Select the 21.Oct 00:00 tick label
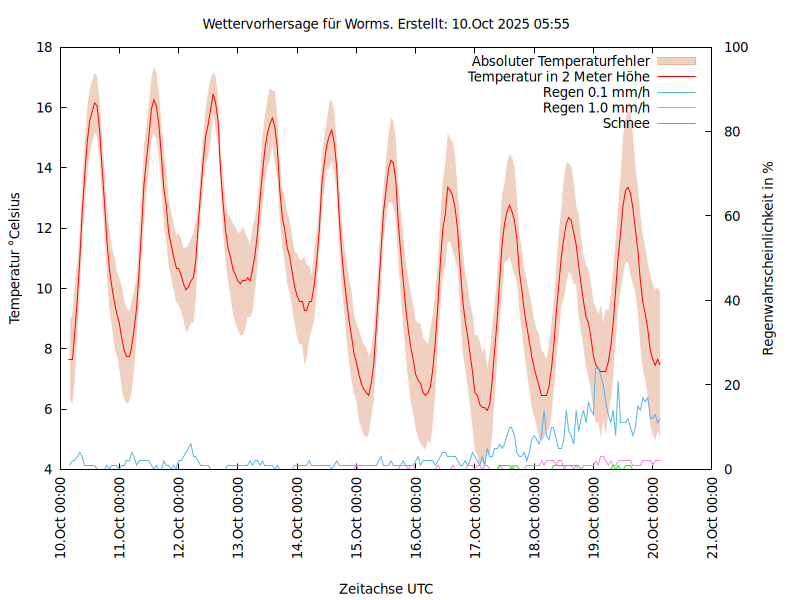The image size is (800, 600). (x=713, y=519)
